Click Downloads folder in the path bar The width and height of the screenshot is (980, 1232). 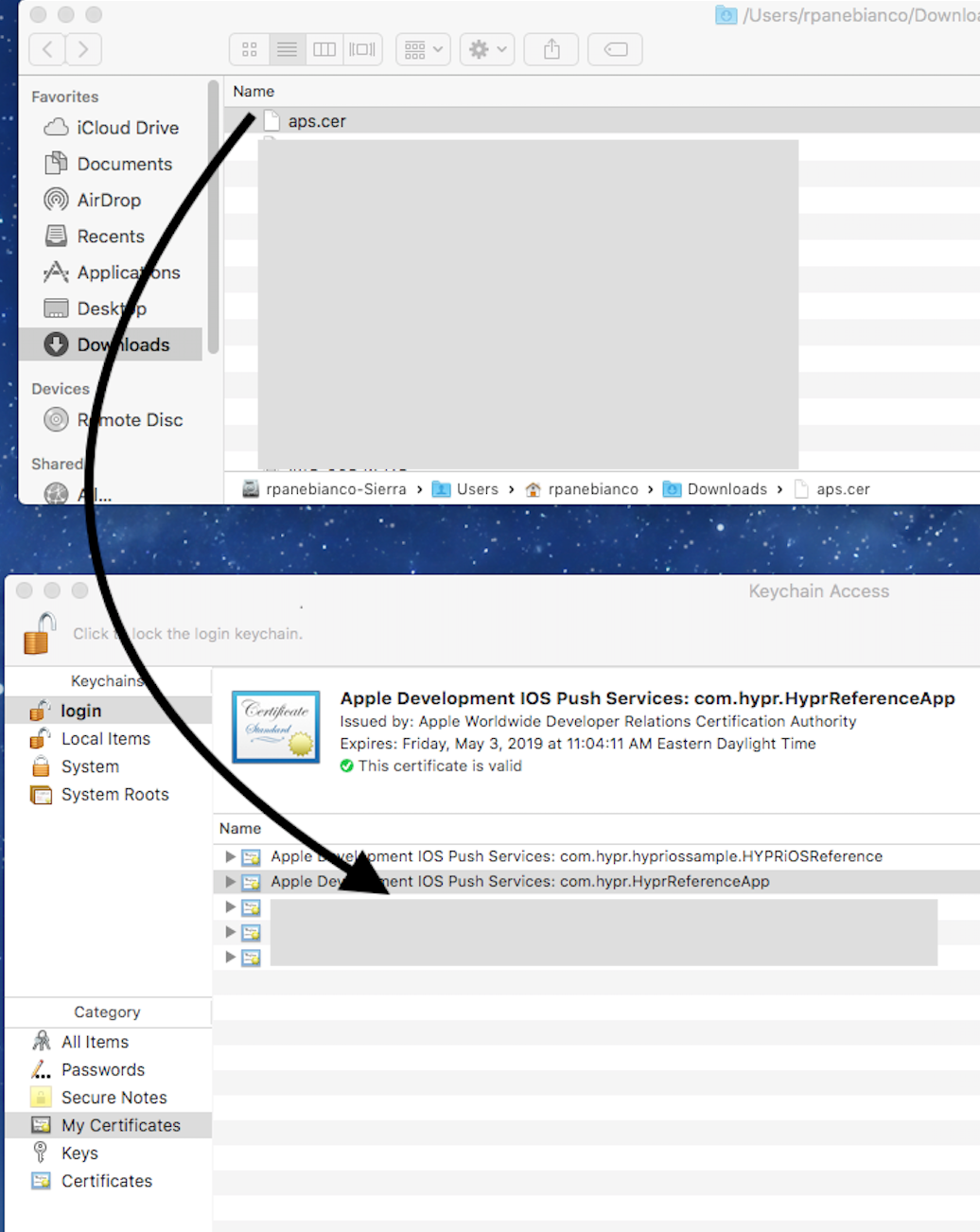(x=715, y=489)
